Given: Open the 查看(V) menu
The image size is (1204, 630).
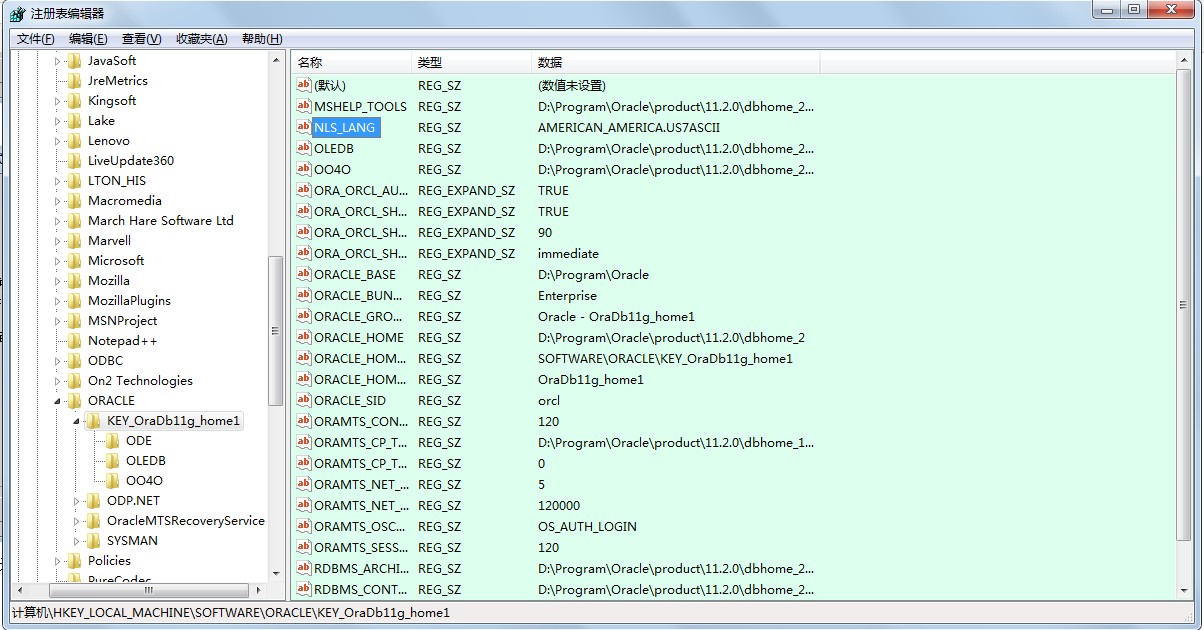Looking at the screenshot, I should (141, 39).
